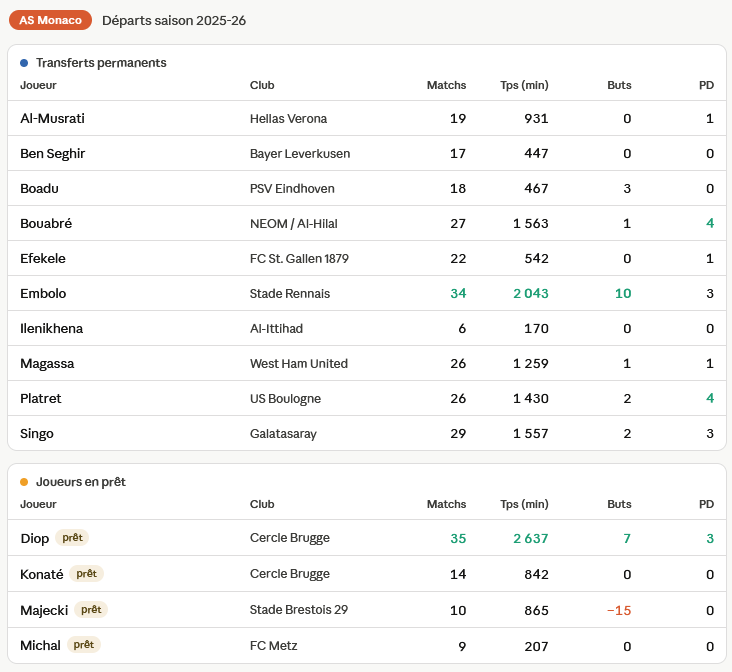732x672 pixels.
Task: Select player name Majecki
Action: tap(44, 610)
